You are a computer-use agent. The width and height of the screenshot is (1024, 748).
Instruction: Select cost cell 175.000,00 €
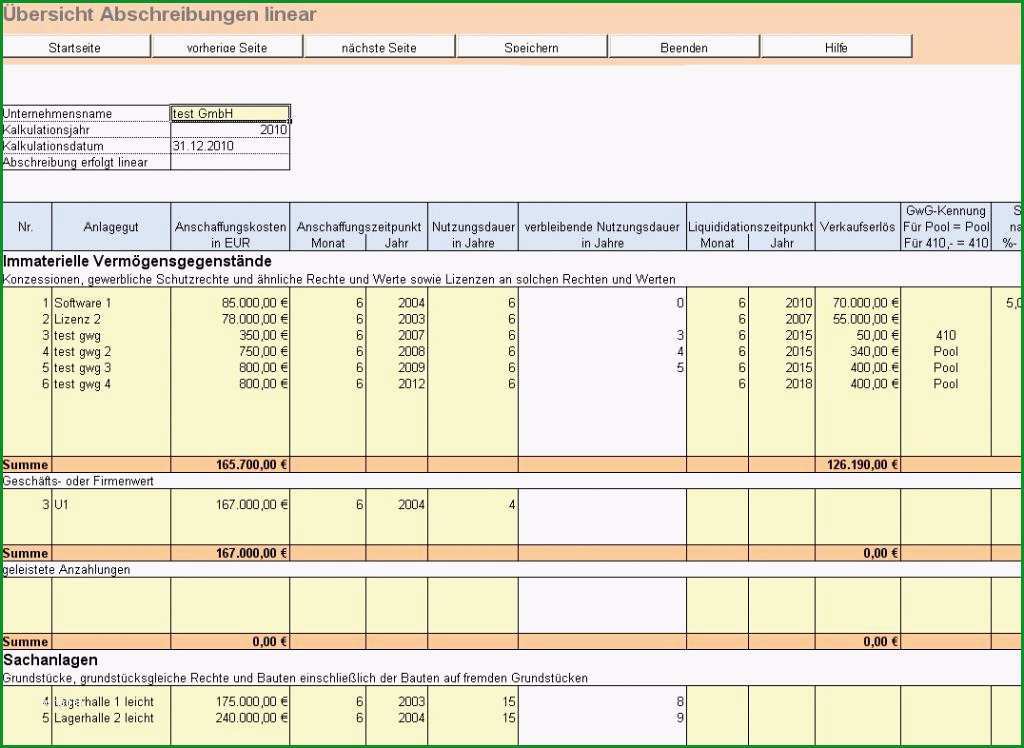(x=230, y=702)
